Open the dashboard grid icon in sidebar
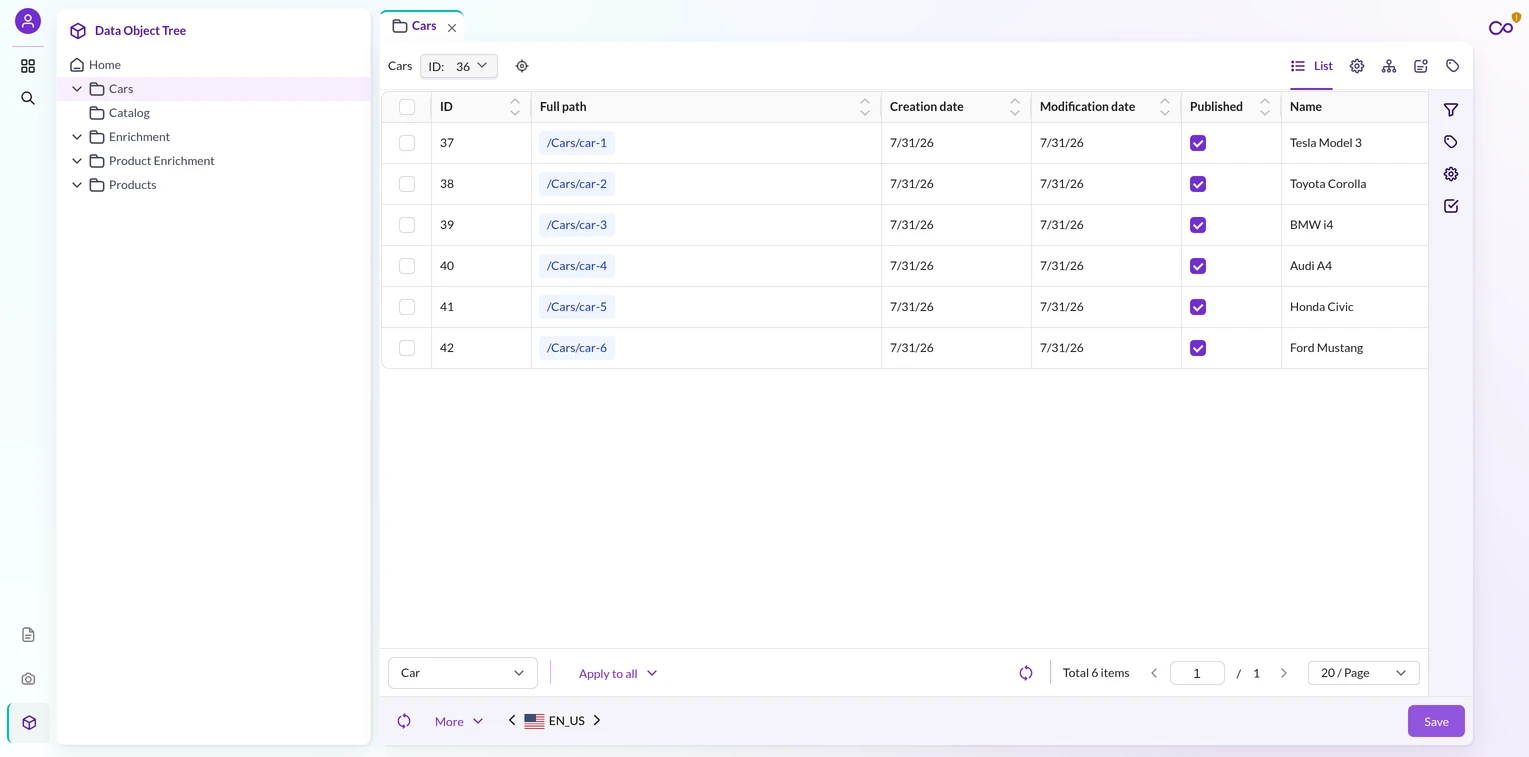Screen dimensions: 1529x757 pos(28,66)
